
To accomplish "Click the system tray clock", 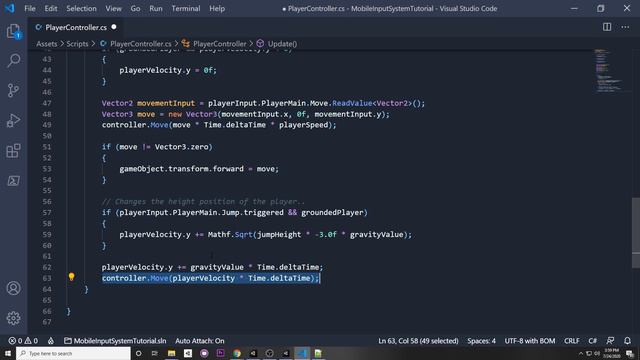I will coord(611,353).
